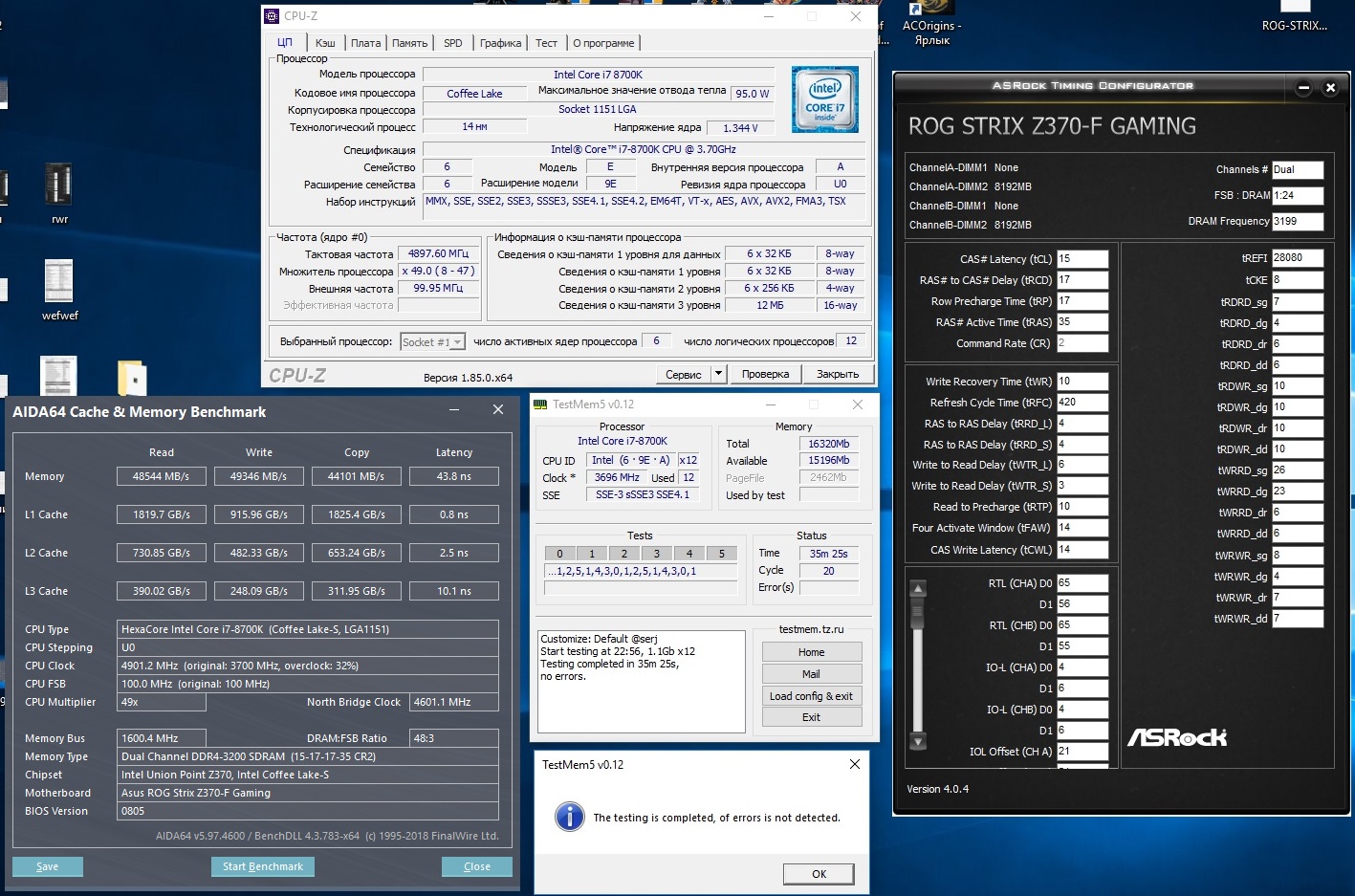Click the Intel Core i7 8700K model name in CPU-Z
The height and width of the screenshot is (896, 1355).
599,75
